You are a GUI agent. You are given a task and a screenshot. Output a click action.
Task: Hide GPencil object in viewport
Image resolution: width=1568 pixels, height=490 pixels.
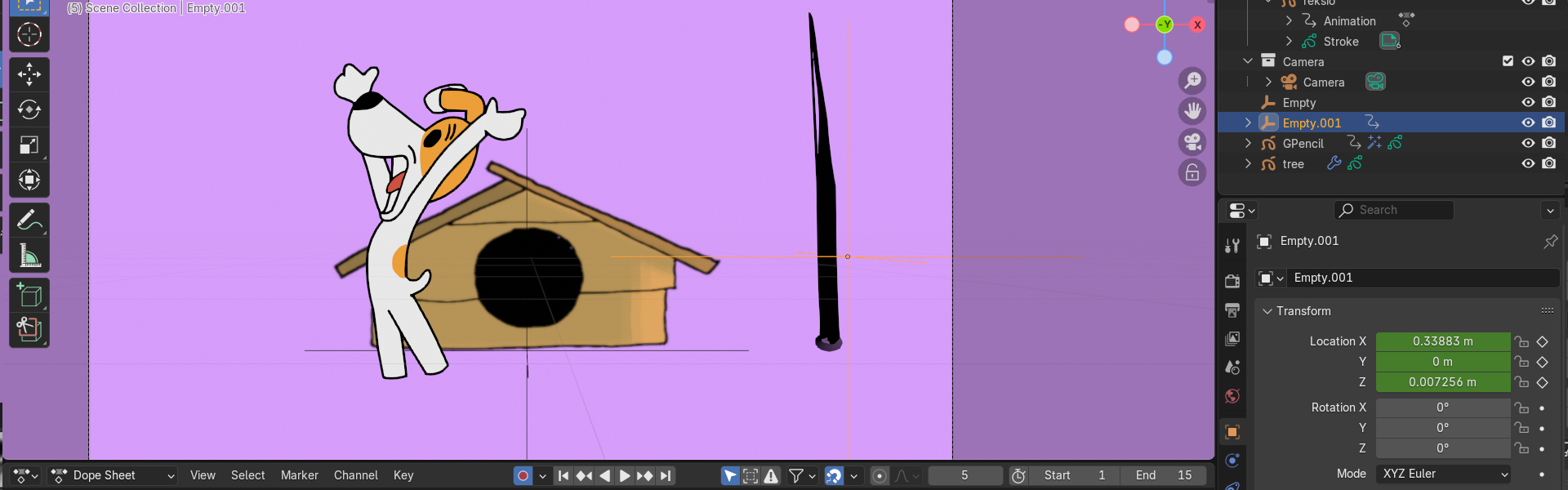1528,143
